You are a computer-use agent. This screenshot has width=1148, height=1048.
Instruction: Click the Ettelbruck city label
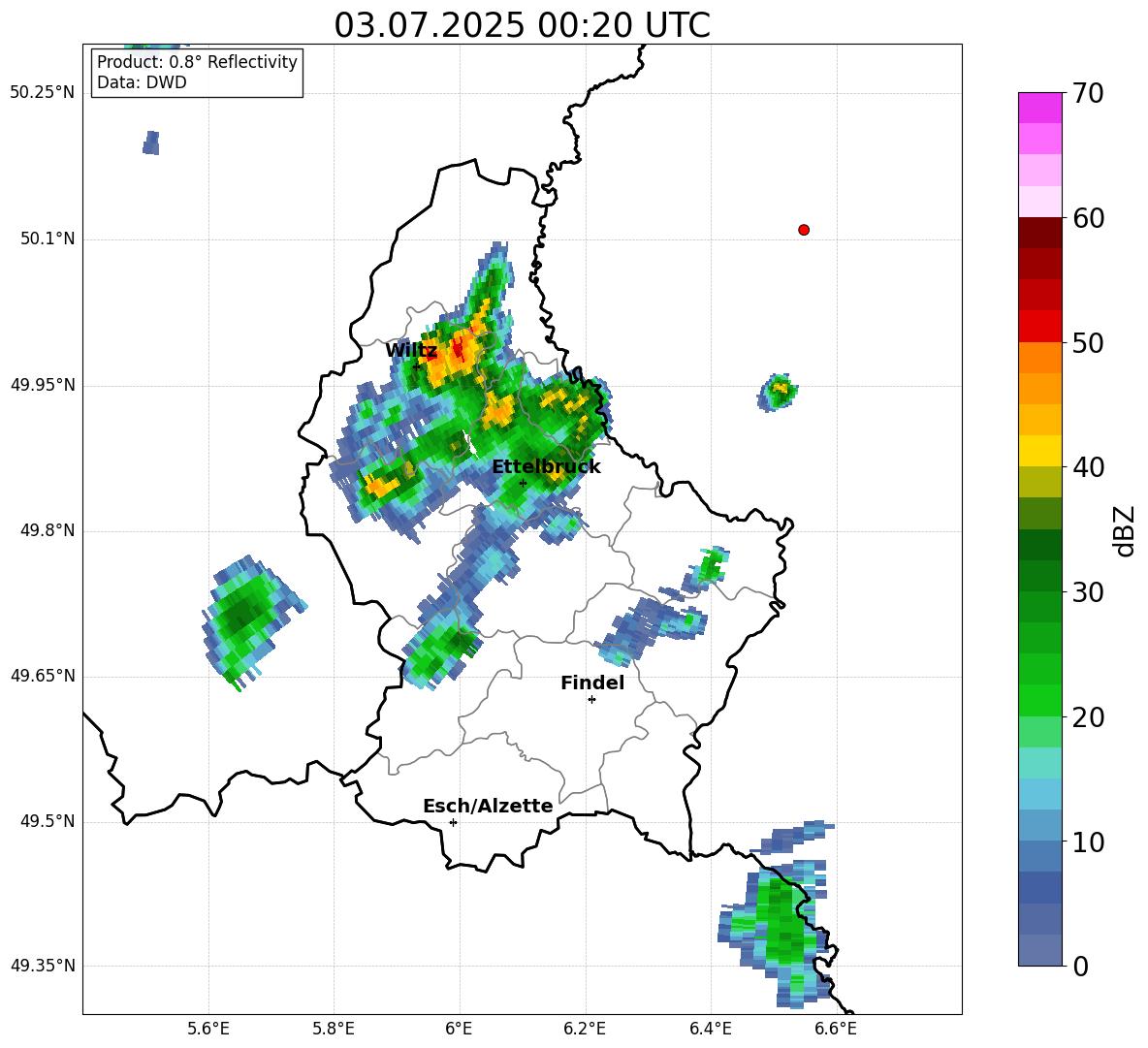(x=546, y=467)
